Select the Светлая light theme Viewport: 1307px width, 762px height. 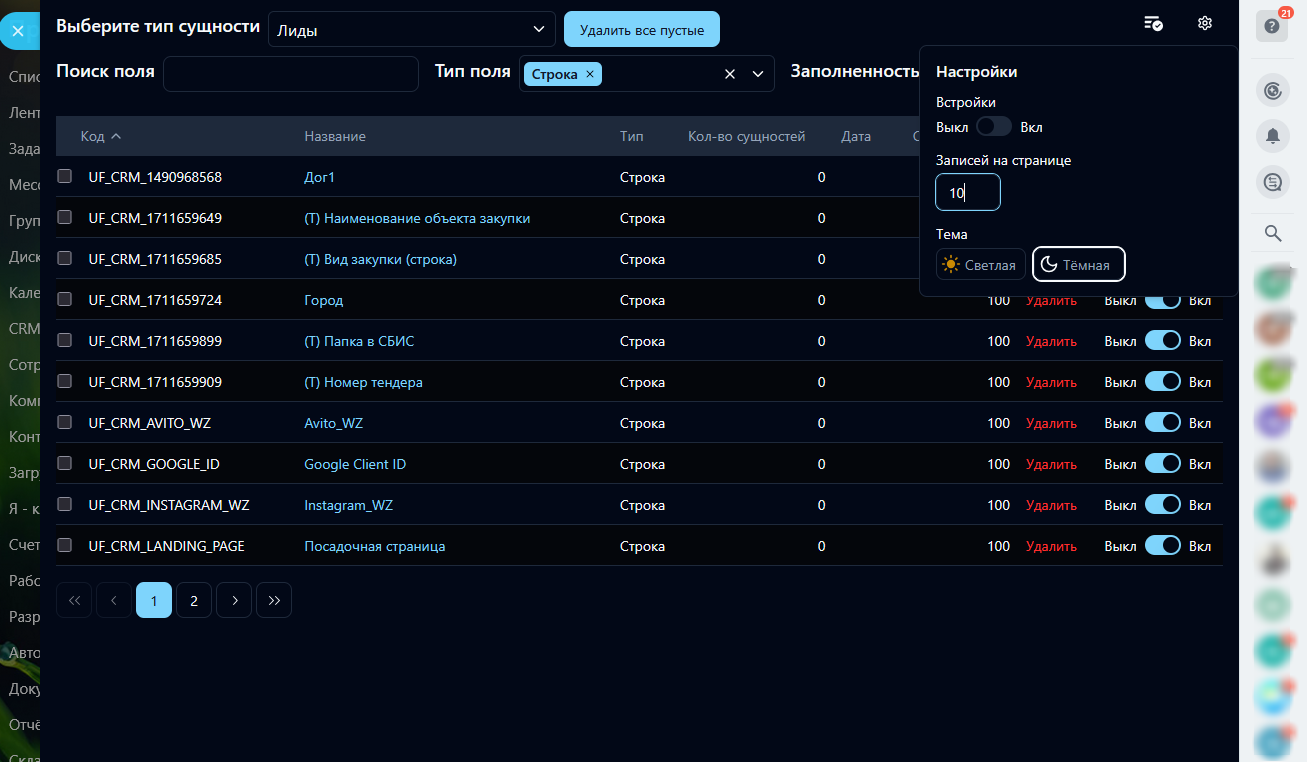[980, 265]
